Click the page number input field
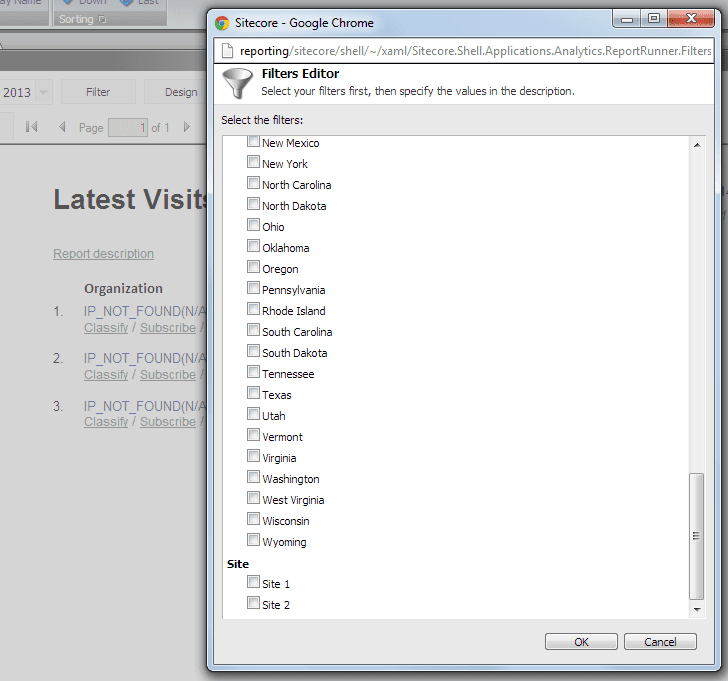 click(x=127, y=127)
